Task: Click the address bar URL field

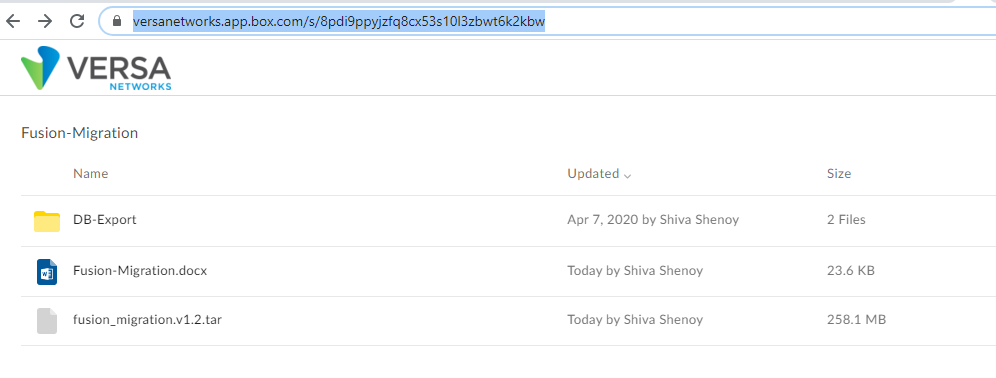Action: point(547,22)
